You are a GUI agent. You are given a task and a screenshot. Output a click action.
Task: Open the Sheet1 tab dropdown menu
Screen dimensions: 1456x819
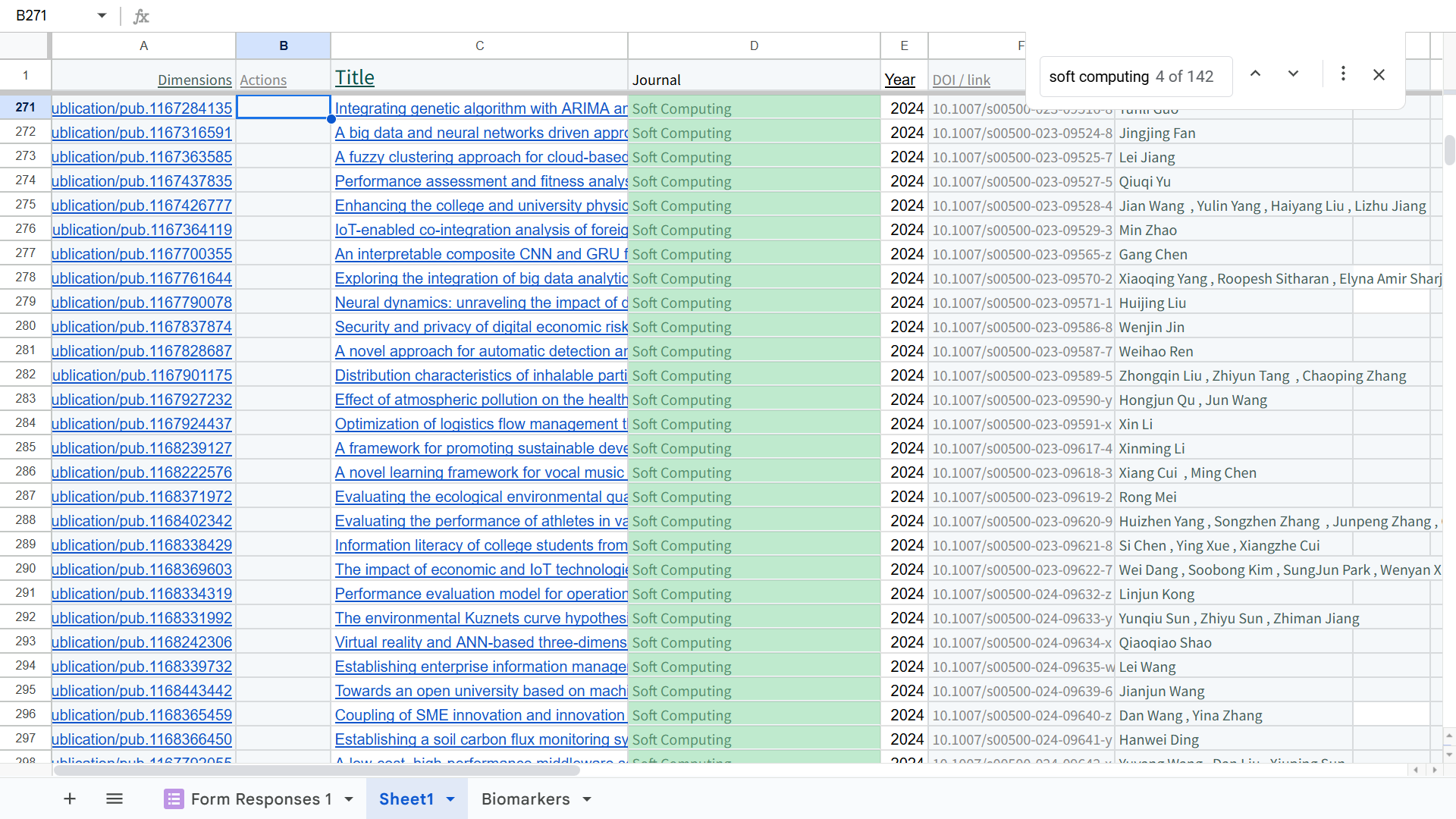tap(450, 799)
